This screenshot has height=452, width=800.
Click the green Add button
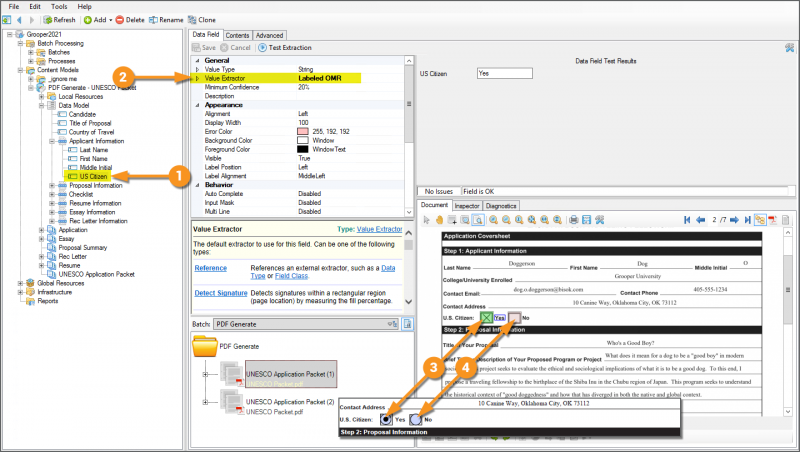[95, 20]
